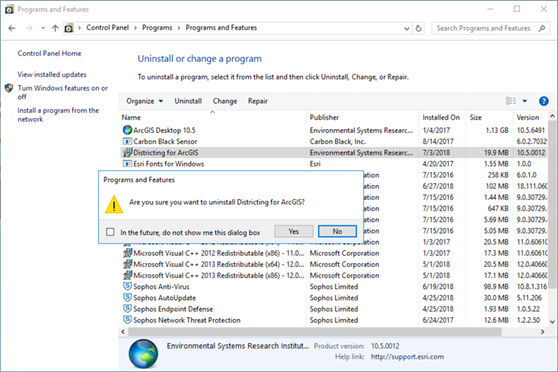Click Repair in the toolbar
The width and height of the screenshot is (558, 372).
pos(258,101)
